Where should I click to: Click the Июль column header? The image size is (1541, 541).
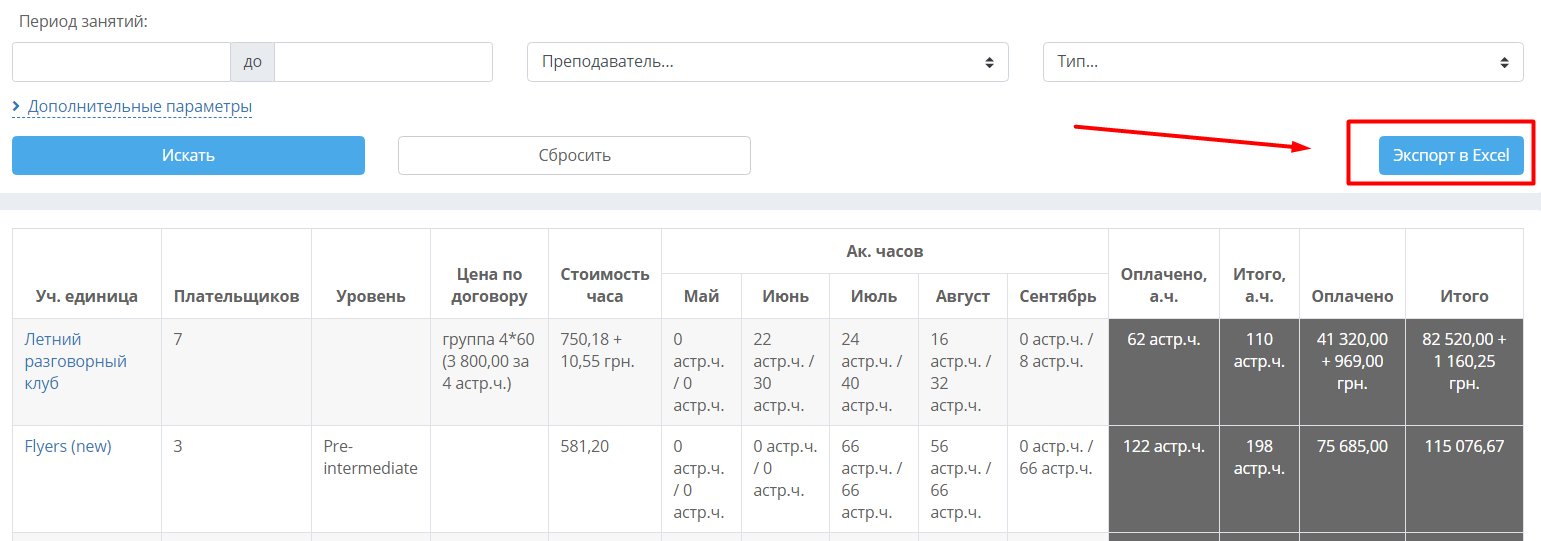(x=873, y=296)
